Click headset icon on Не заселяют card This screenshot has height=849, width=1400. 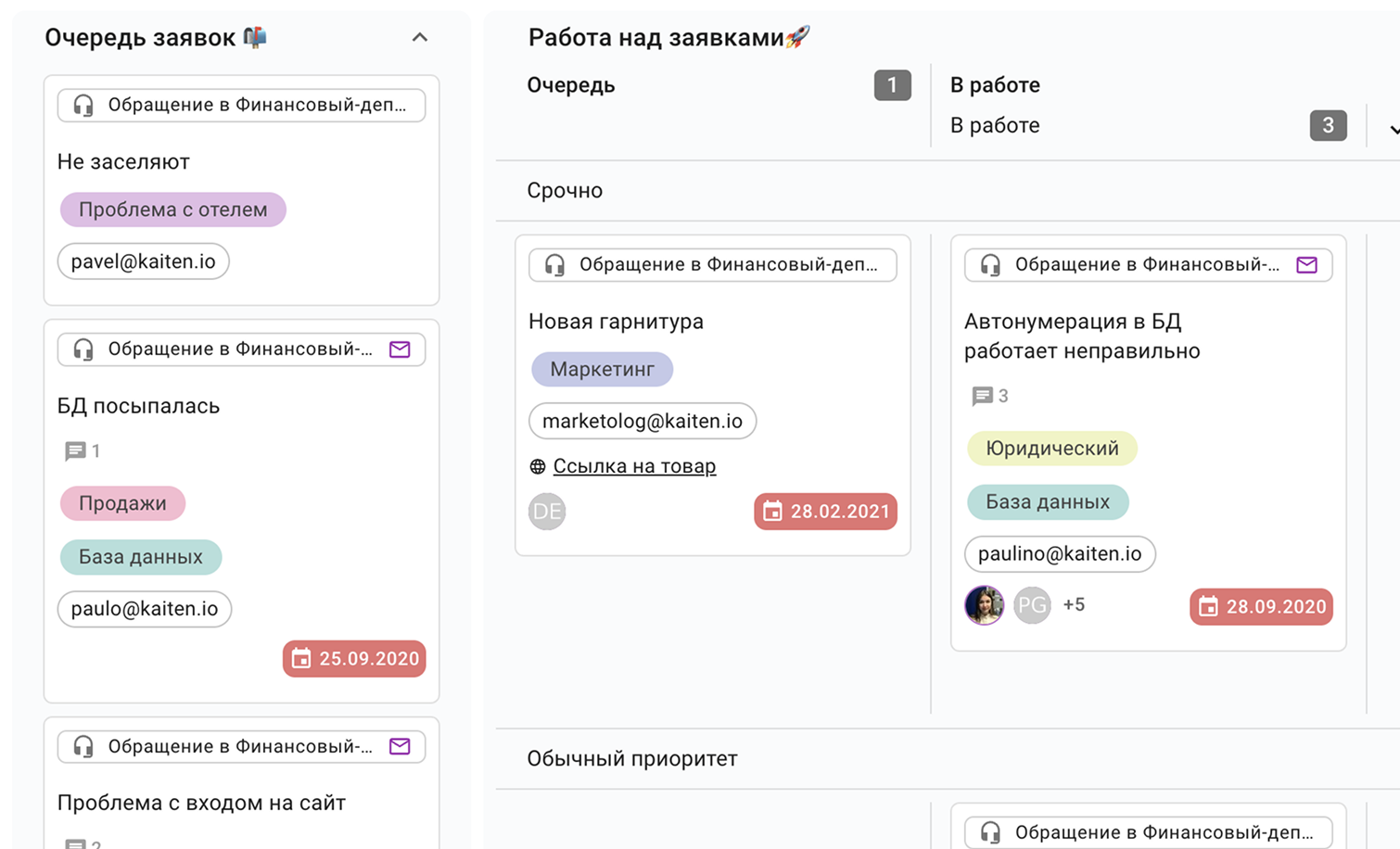point(83,106)
